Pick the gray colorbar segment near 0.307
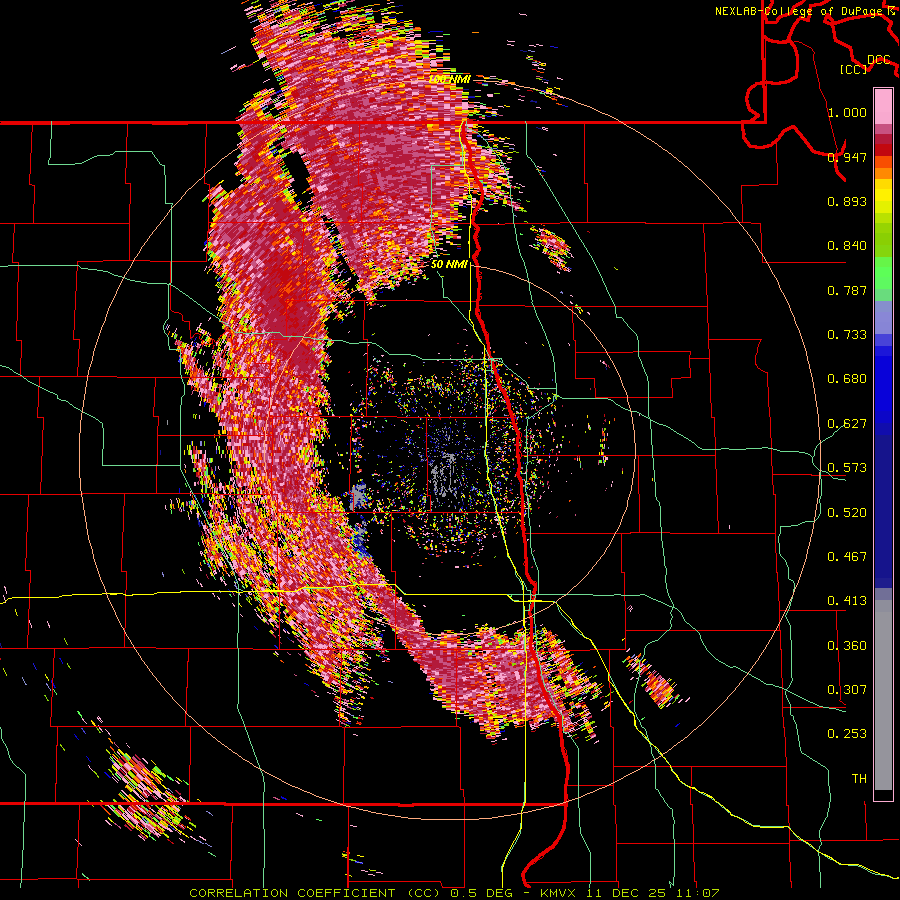This screenshot has height=900, width=900. point(883,695)
